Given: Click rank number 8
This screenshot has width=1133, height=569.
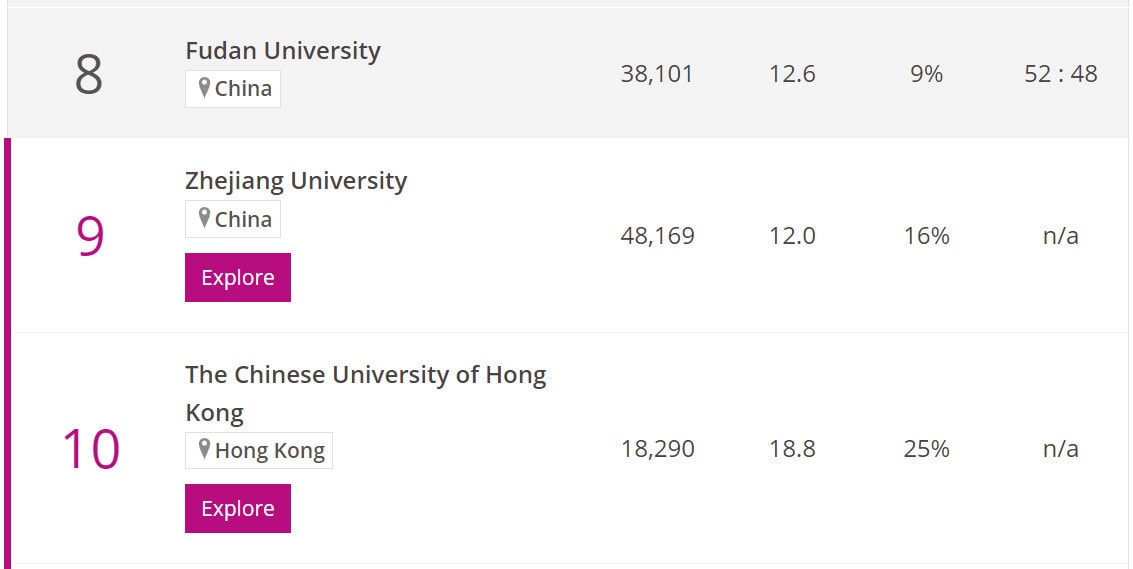Looking at the screenshot, I should (89, 74).
